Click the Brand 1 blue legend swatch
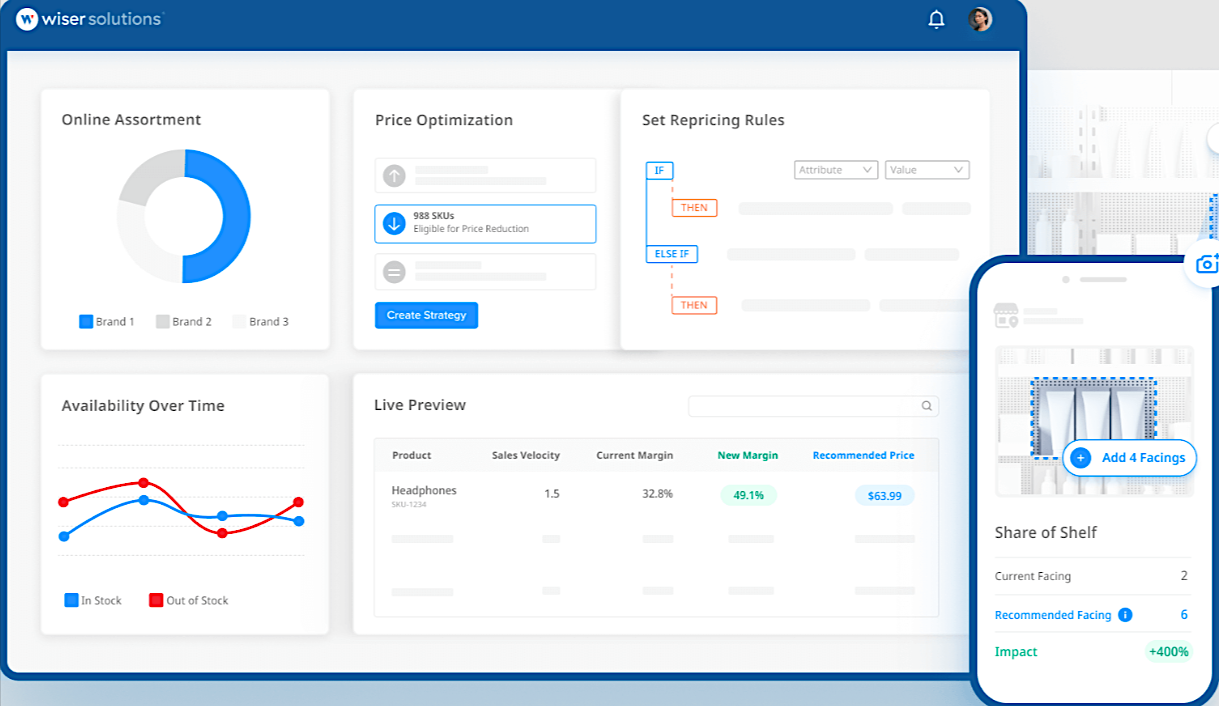 tap(86, 322)
